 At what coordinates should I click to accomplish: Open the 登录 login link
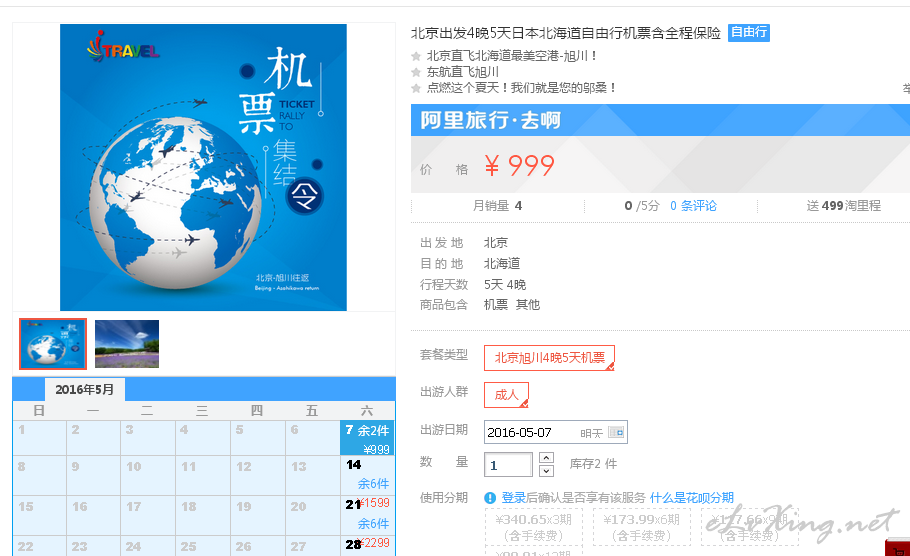[513, 497]
